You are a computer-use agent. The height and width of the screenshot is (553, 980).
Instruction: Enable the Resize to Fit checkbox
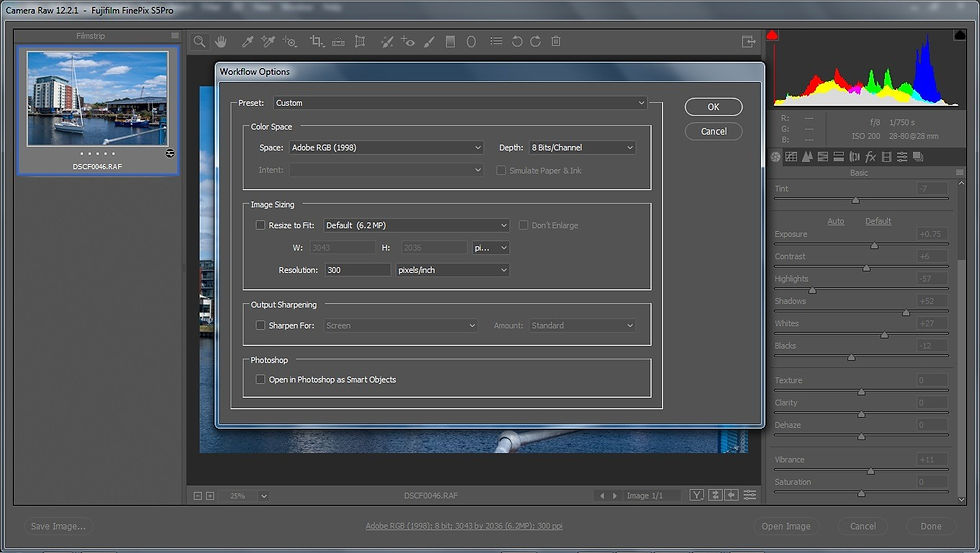pyautogui.click(x=260, y=225)
